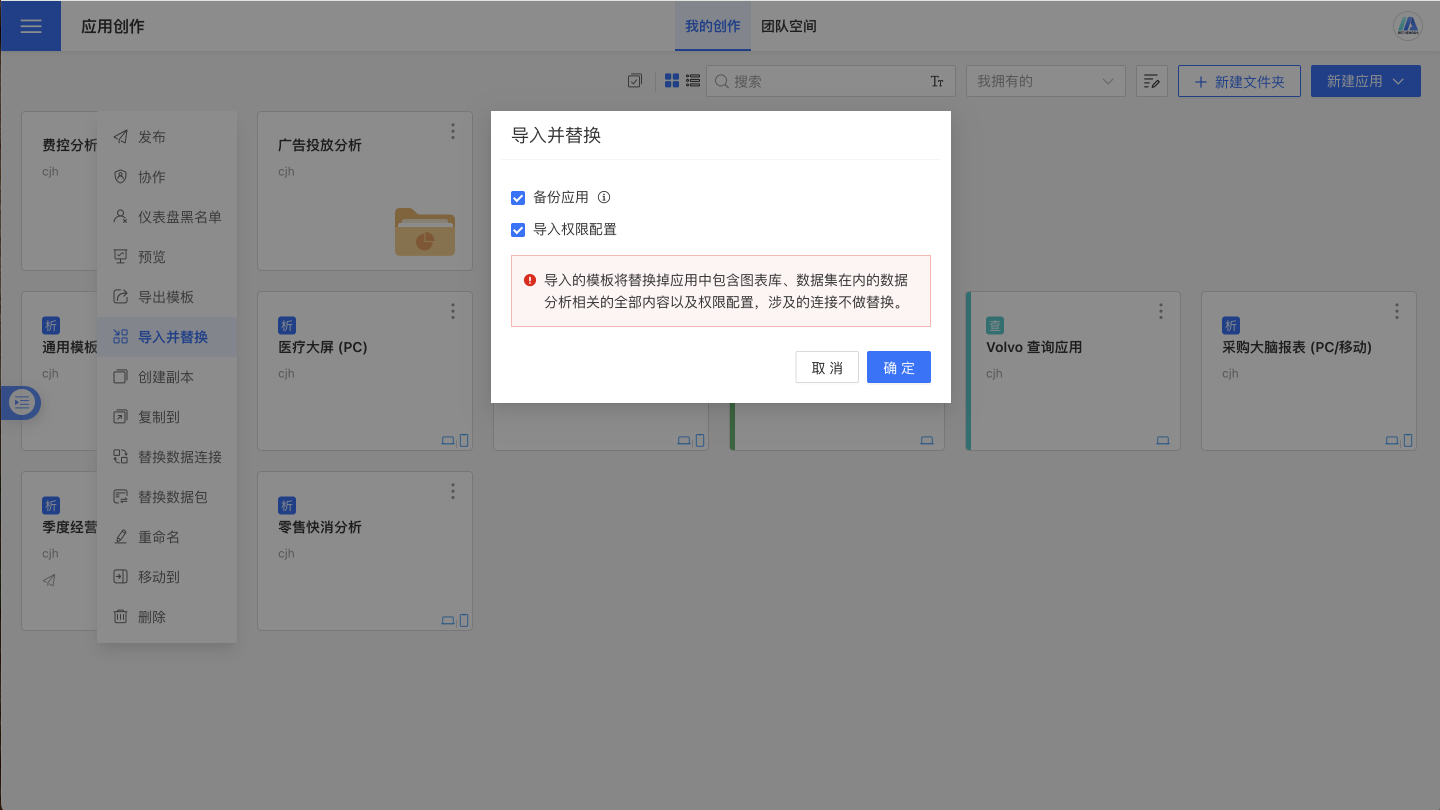Viewport: 1440px width, 810px height.
Task: Click the batch select icon
Action: (634, 81)
